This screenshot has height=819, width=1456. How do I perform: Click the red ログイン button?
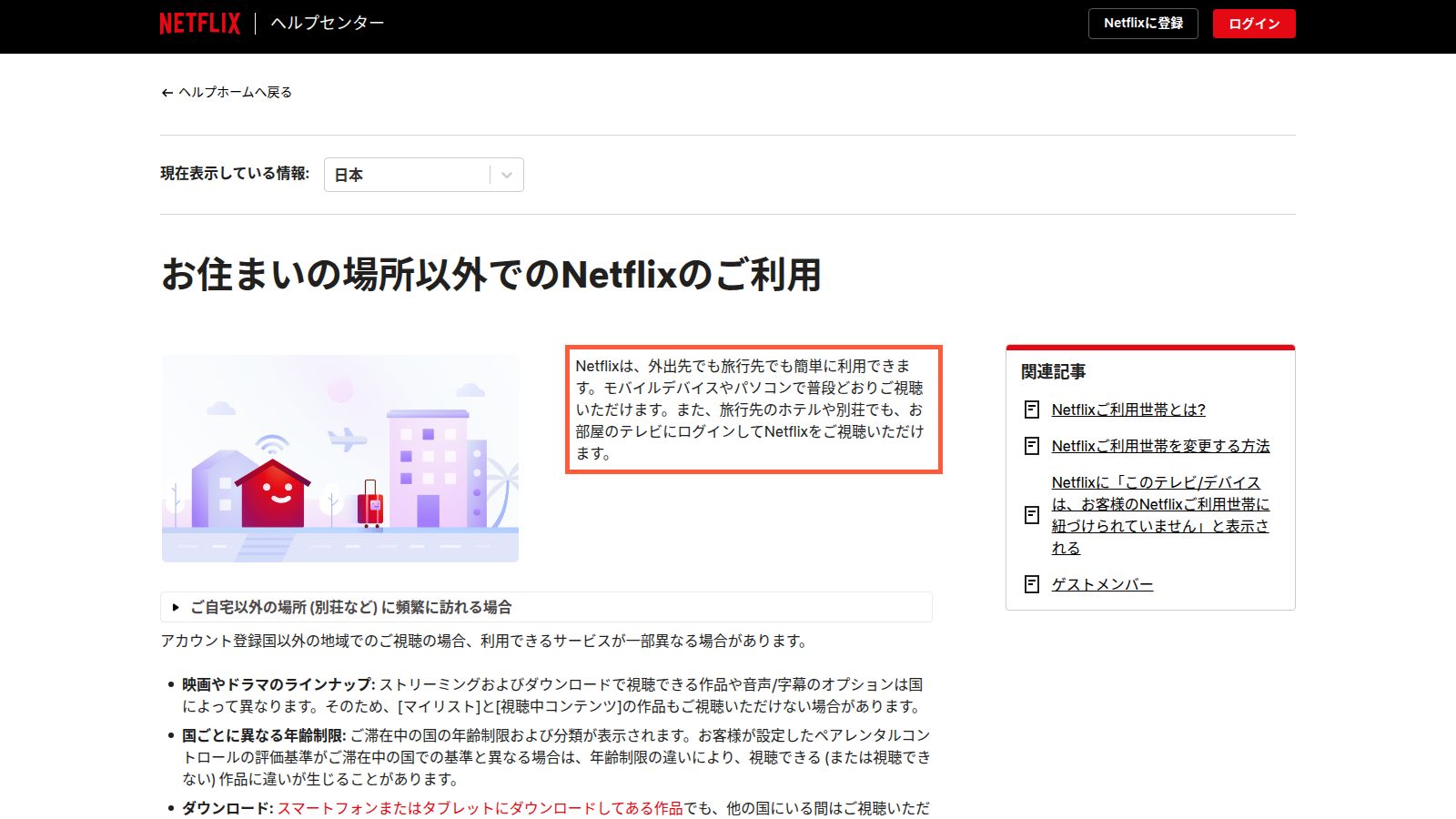(x=1254, y=24)
